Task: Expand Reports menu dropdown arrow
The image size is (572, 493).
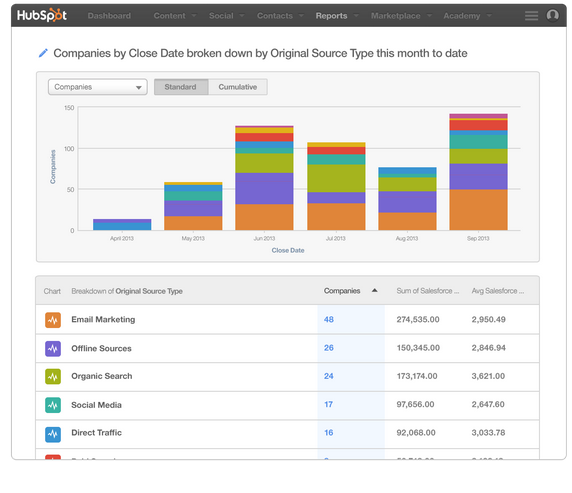Action: (356, 16)
